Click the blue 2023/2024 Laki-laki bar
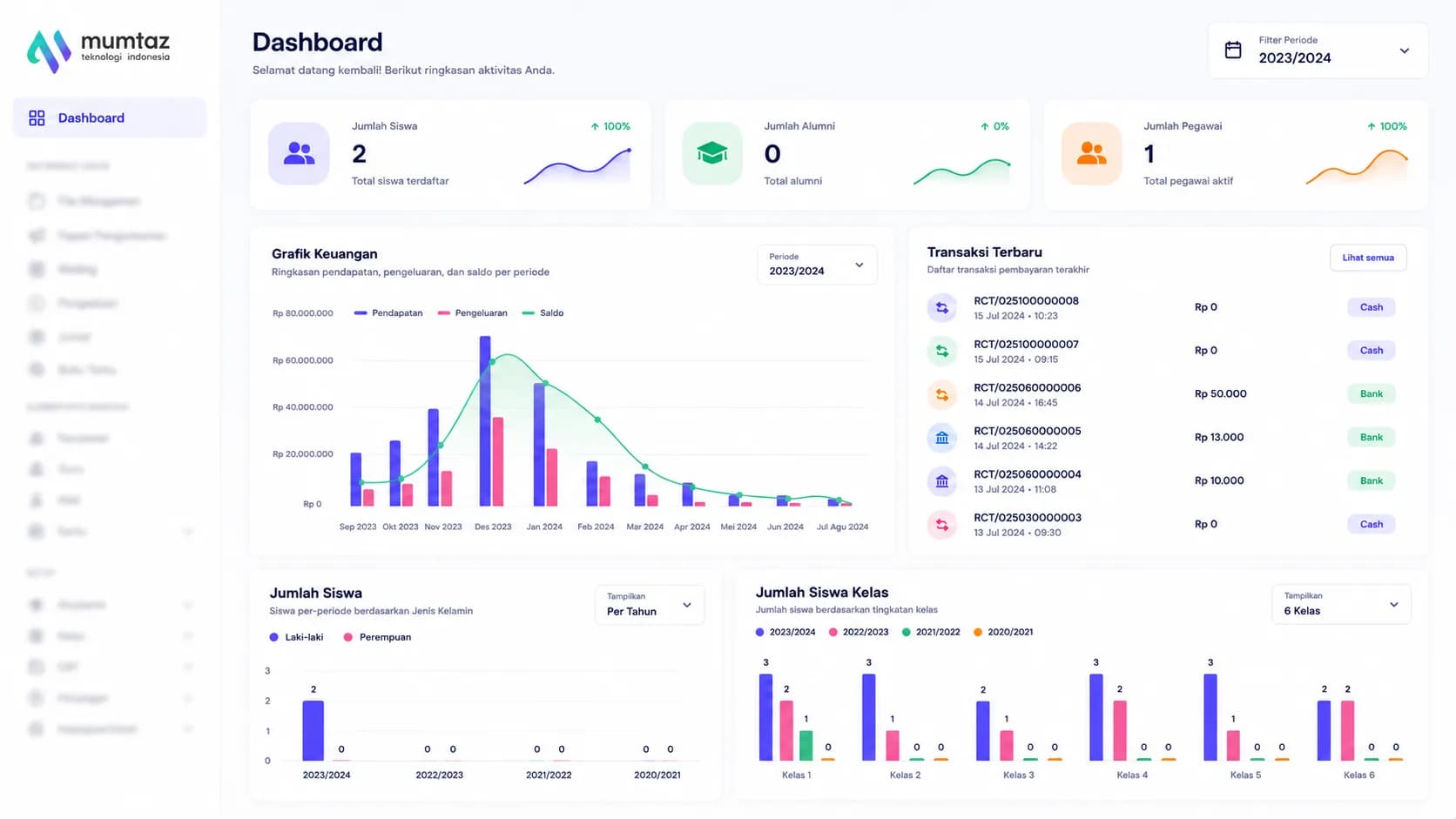Viewport: 1456px width, 819px height. 313,731
